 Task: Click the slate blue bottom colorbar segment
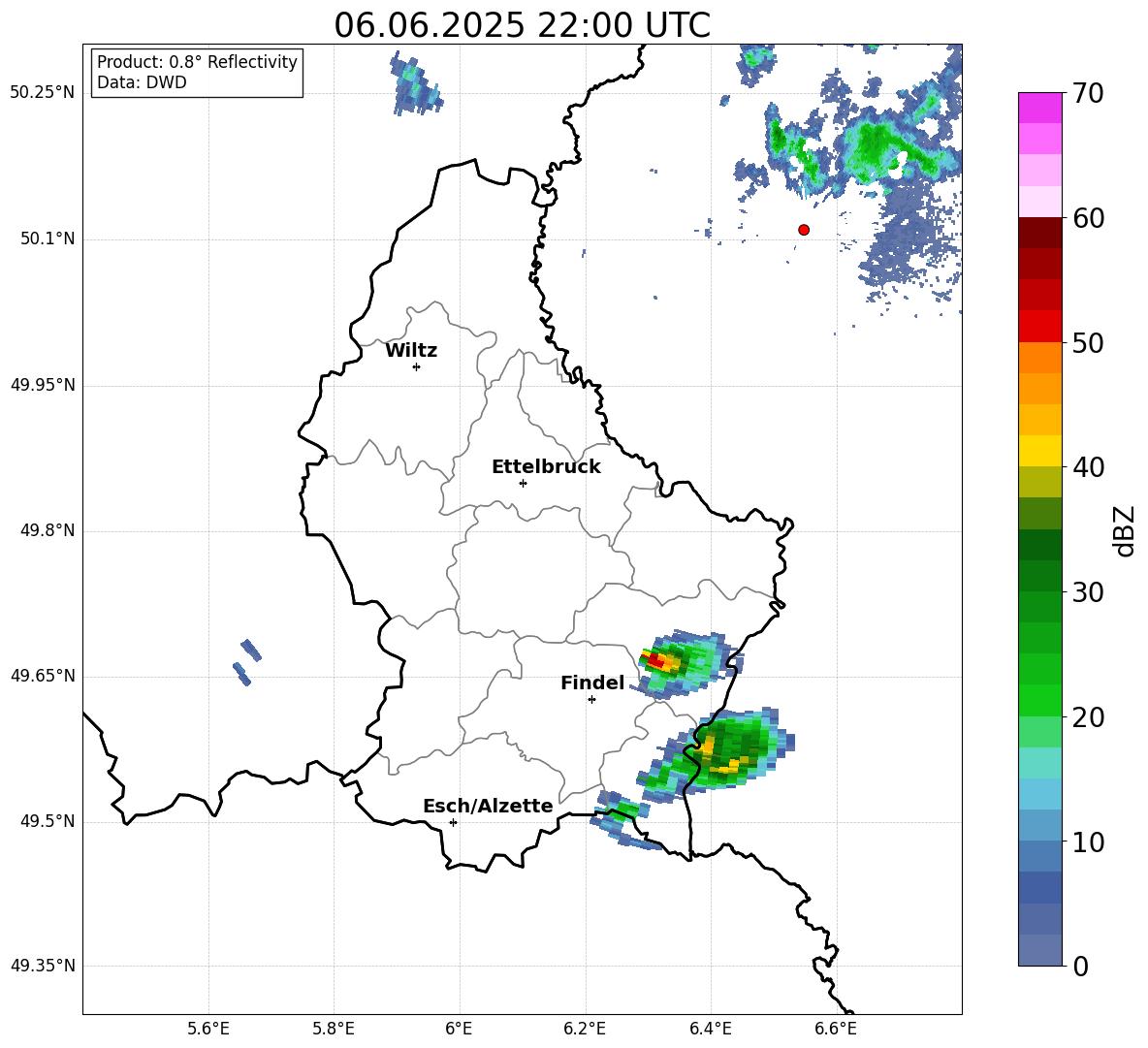tap(1039, 950)
